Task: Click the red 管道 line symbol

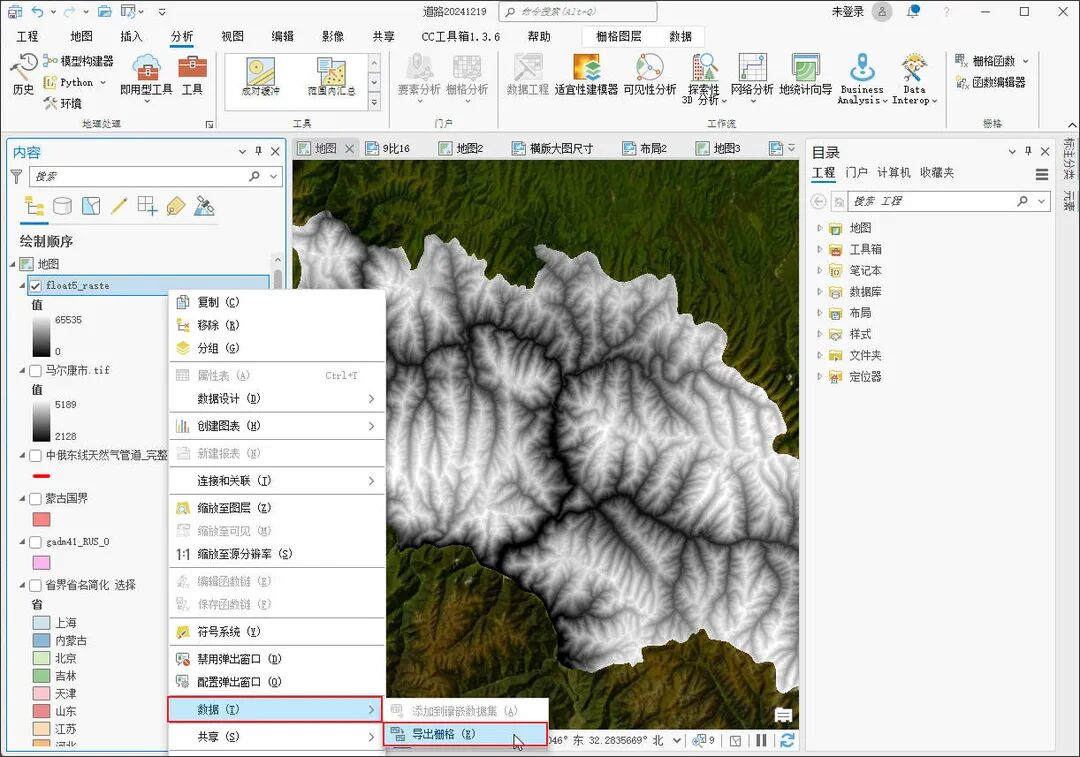Action: (x=41, y=476)
